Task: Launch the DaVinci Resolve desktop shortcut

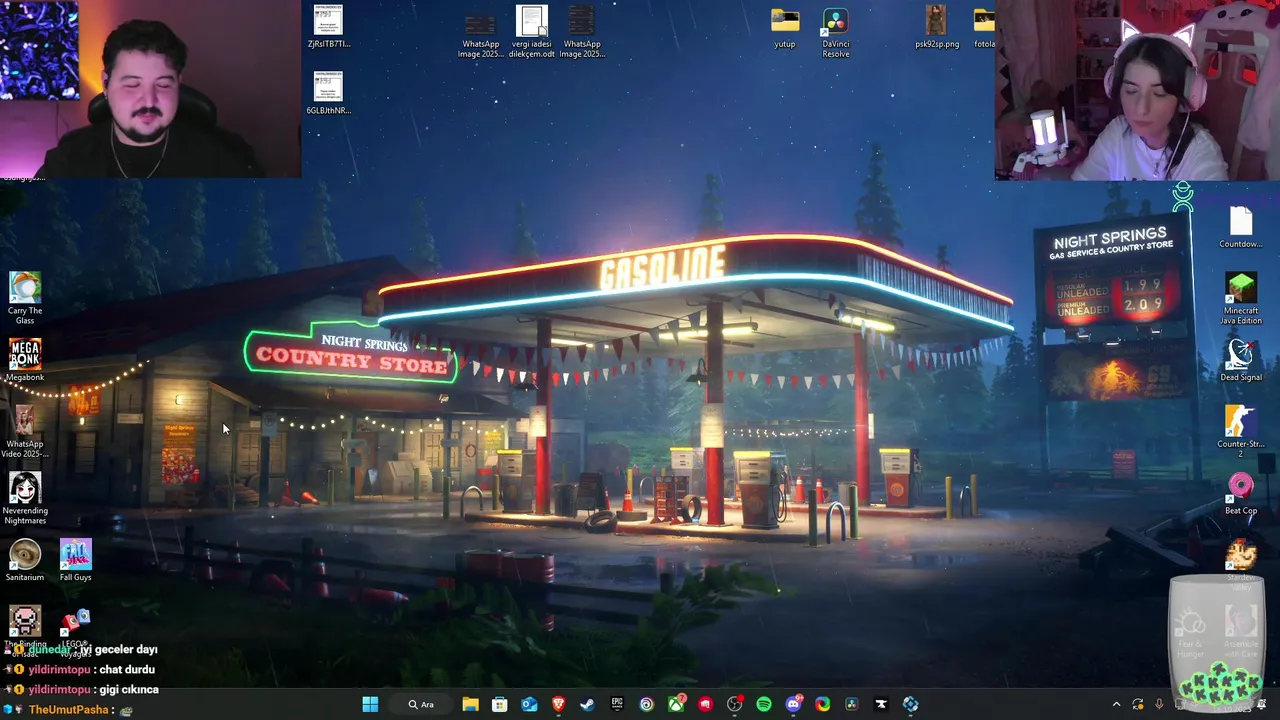Action: (836, 31)
